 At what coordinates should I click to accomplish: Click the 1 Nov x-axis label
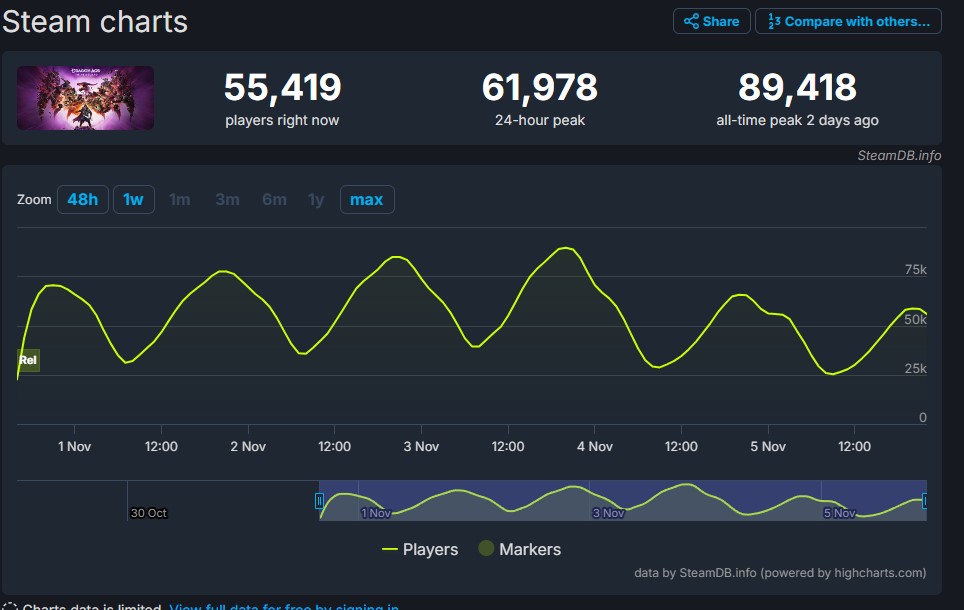pos(74,446)
